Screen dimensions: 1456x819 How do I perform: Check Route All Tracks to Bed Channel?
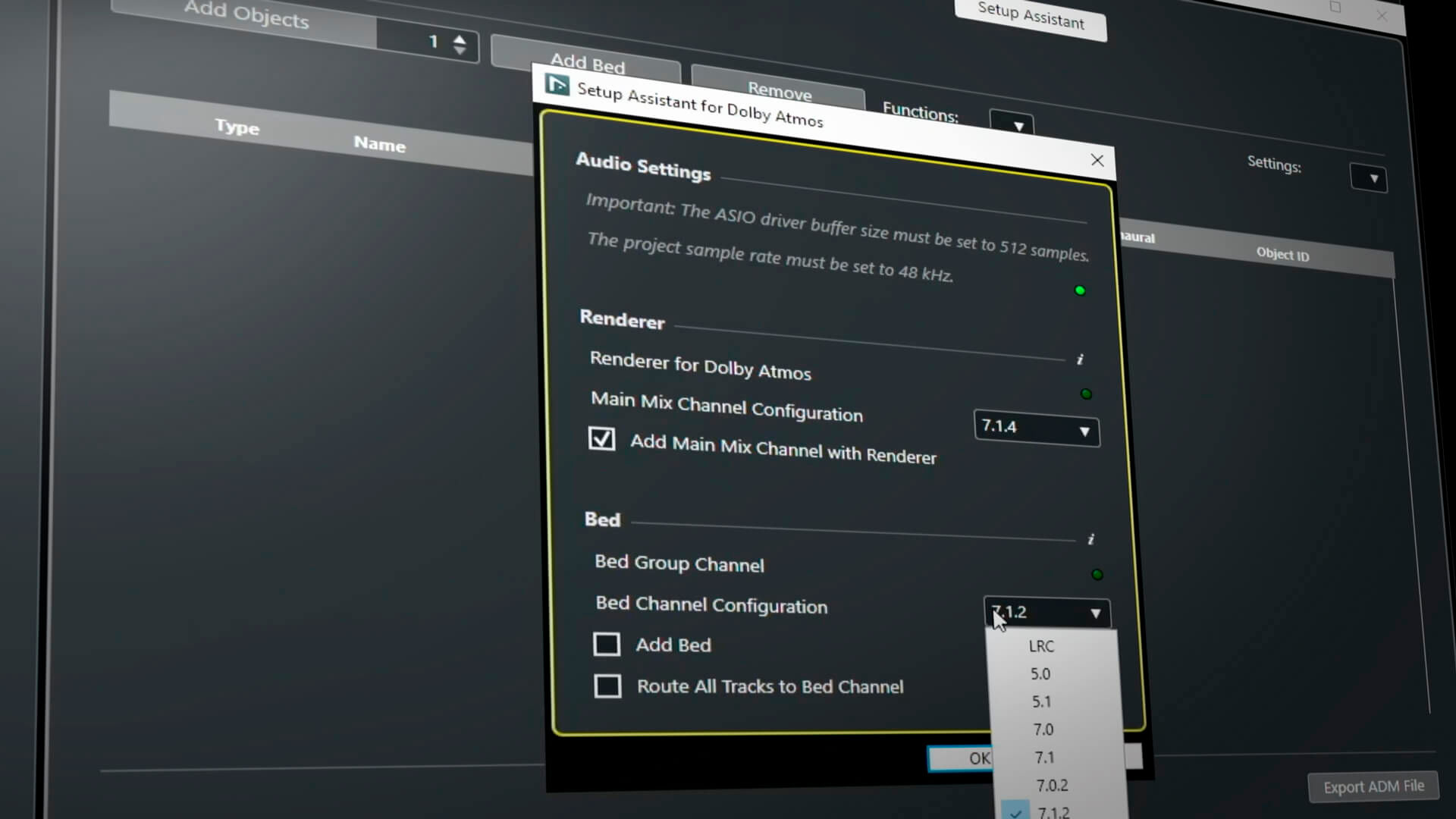[607, 686]
